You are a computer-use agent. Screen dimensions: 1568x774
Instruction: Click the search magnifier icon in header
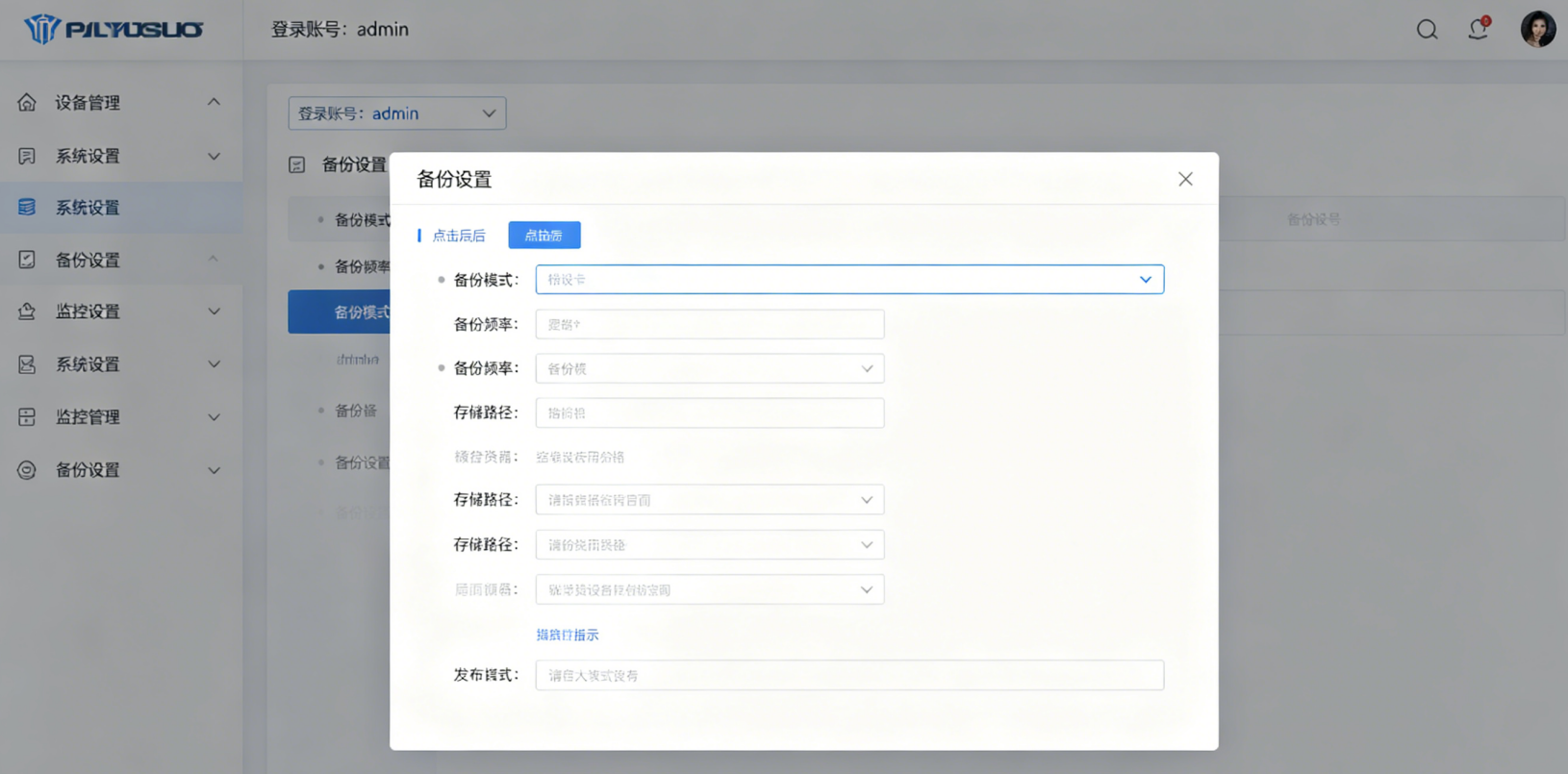(1427, 30)
